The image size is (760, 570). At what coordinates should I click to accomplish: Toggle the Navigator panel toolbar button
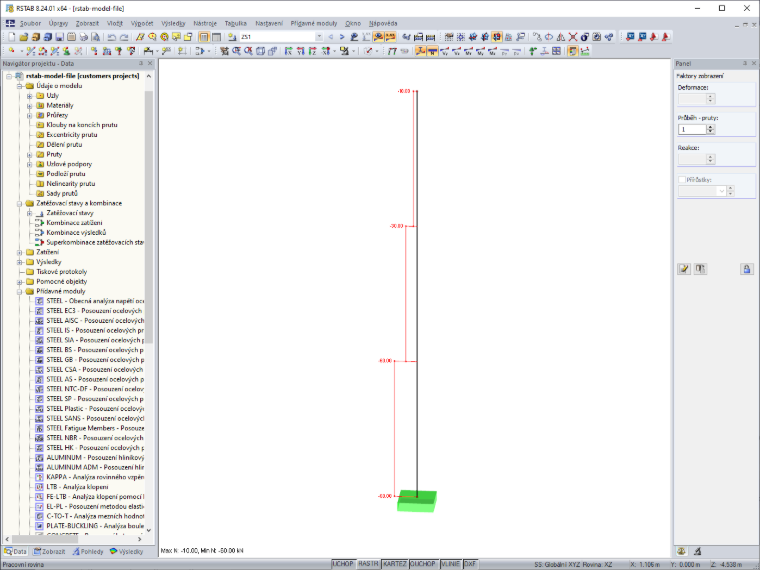[204, 37]
